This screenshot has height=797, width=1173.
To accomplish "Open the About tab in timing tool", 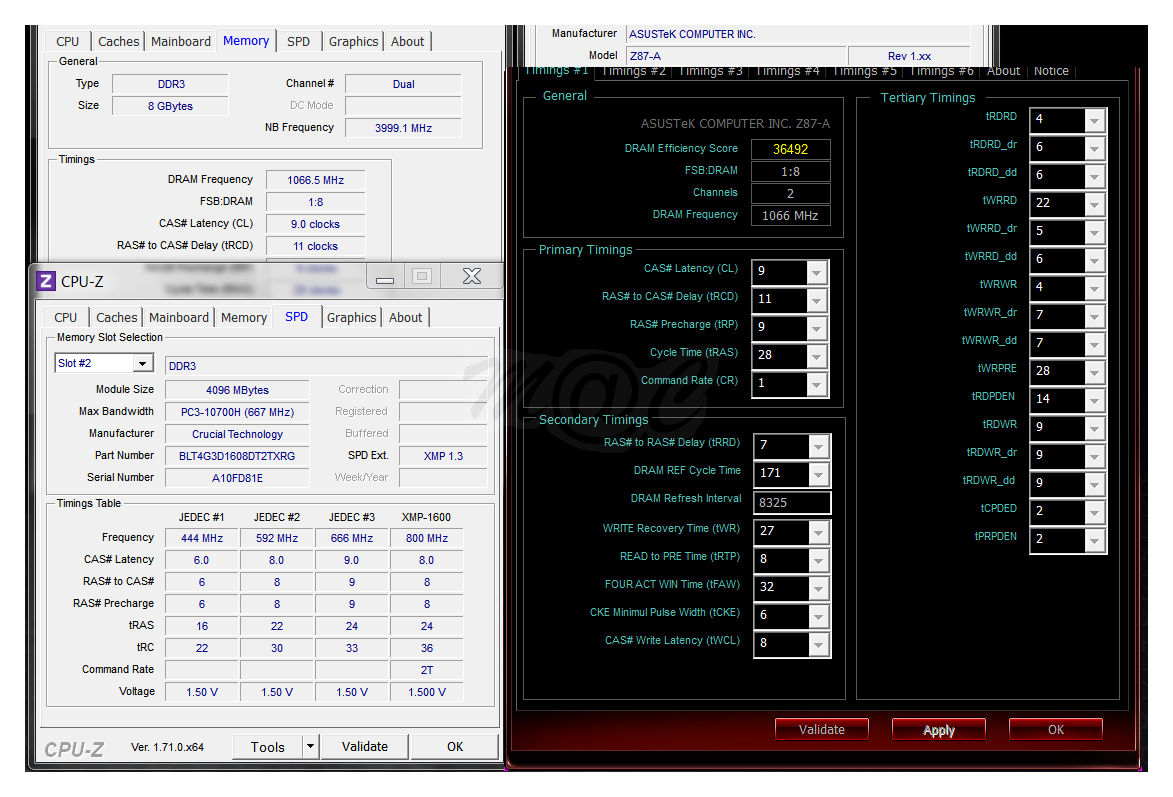I will tap(1003, 71).
